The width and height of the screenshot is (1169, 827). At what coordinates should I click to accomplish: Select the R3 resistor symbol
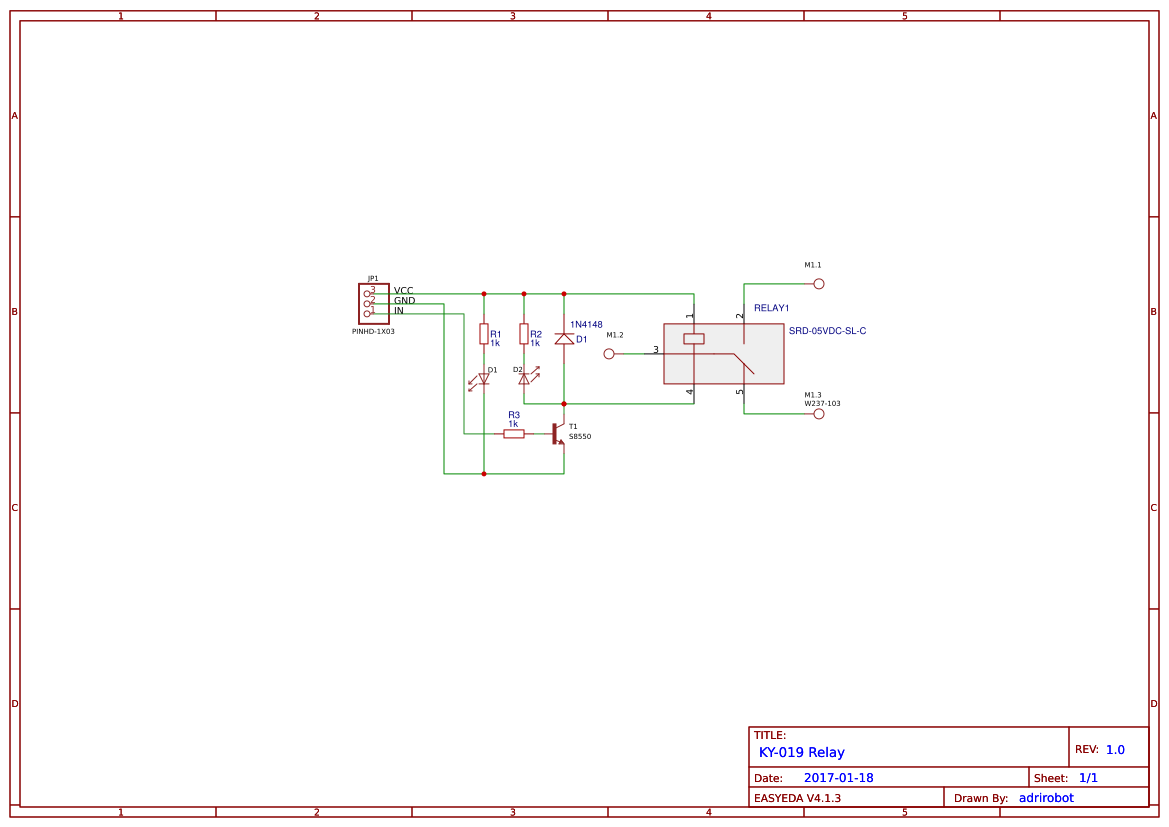[514, 434]
